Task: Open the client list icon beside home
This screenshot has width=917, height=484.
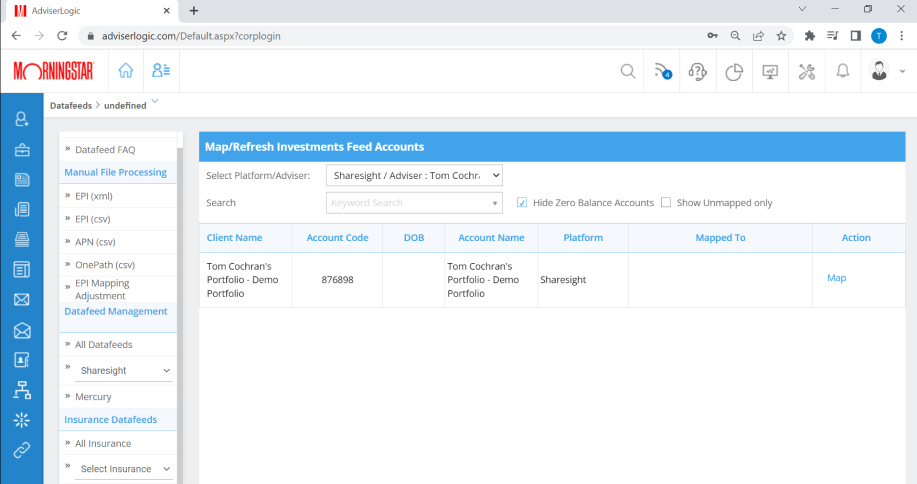Action: (161, 71)
